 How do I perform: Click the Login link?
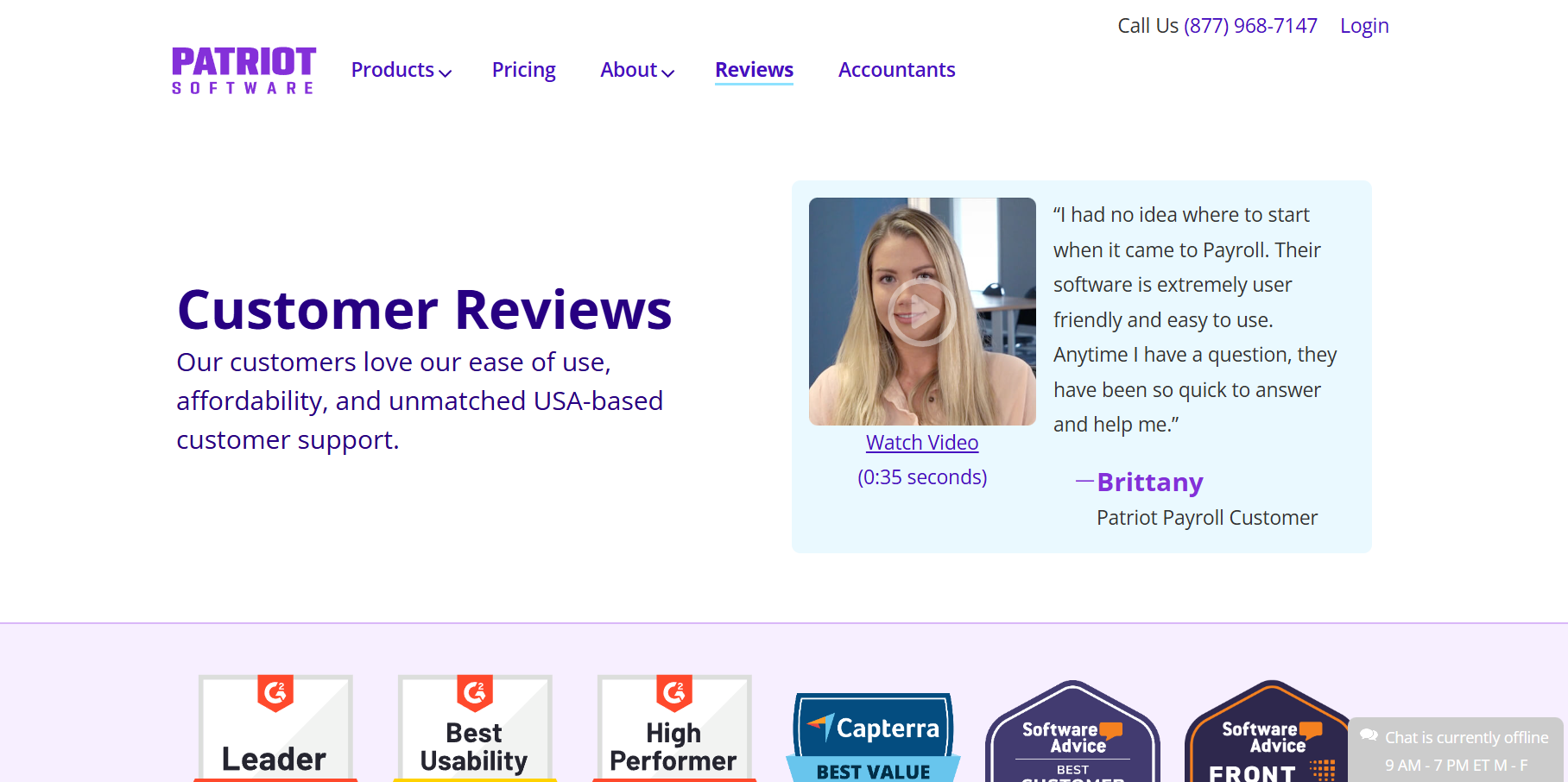(1364, 26)
